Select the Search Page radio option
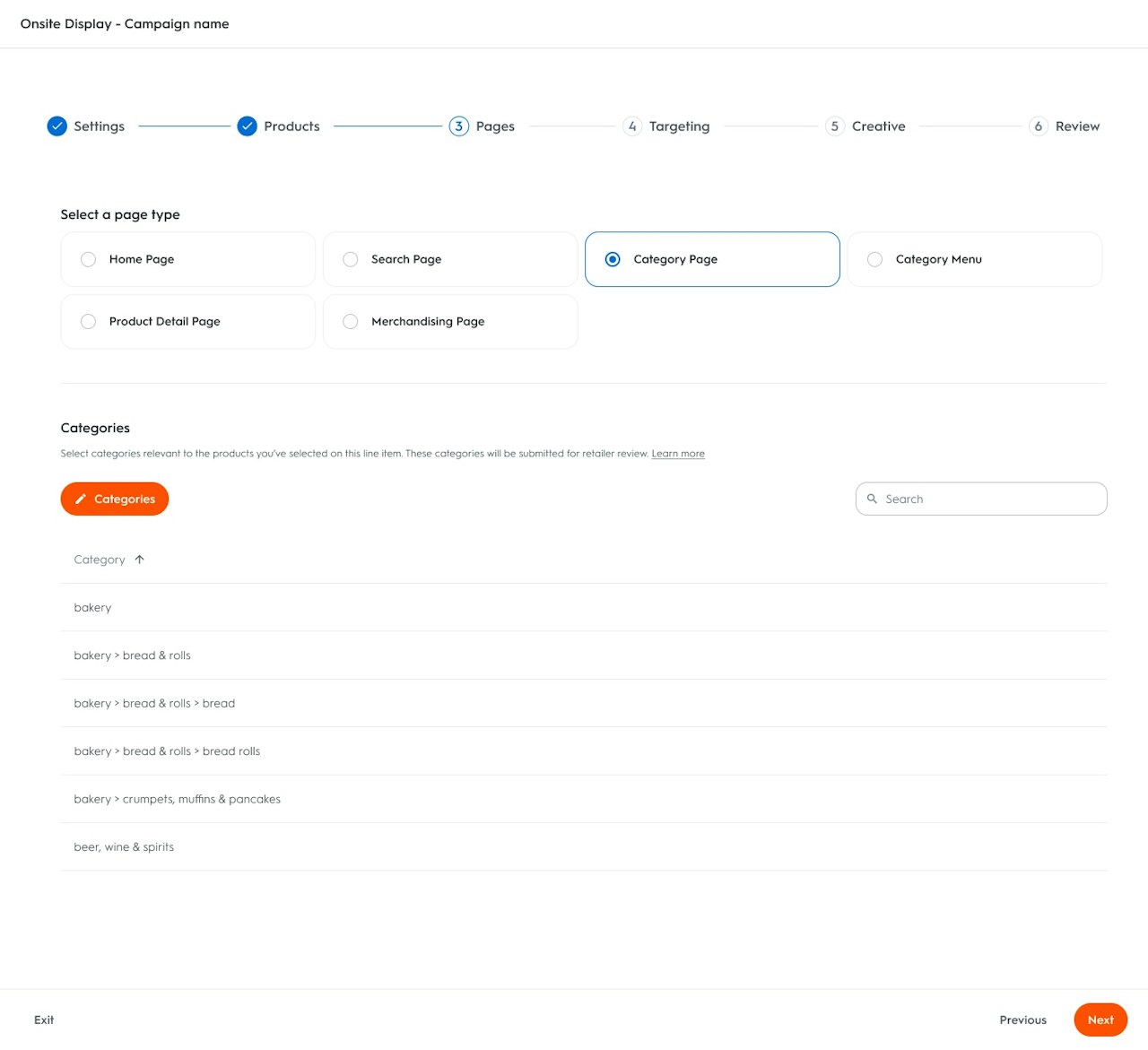 tap(351, 259)
